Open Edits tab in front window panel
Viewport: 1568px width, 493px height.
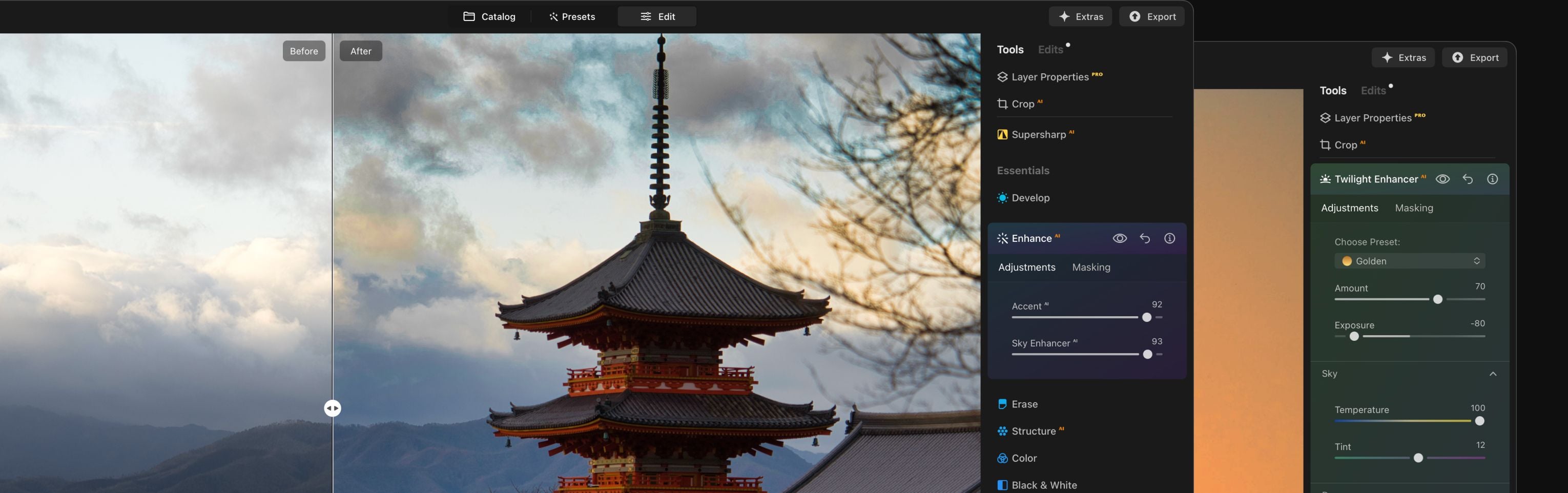coord(1050,49)
